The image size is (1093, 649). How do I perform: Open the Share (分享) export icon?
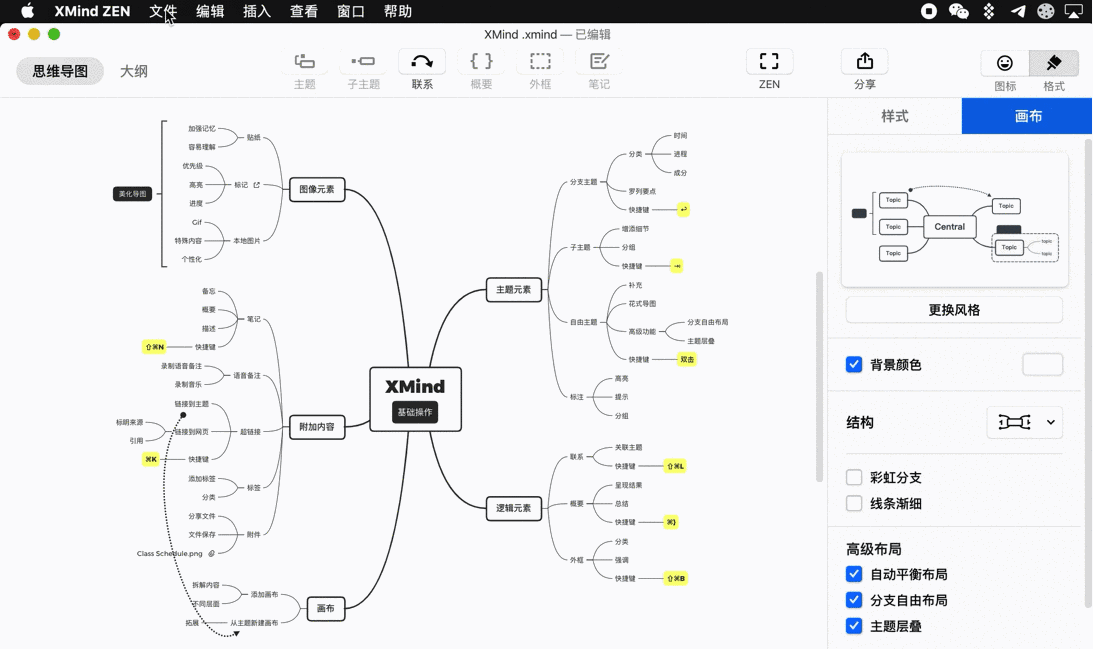(x=864, y=61)
